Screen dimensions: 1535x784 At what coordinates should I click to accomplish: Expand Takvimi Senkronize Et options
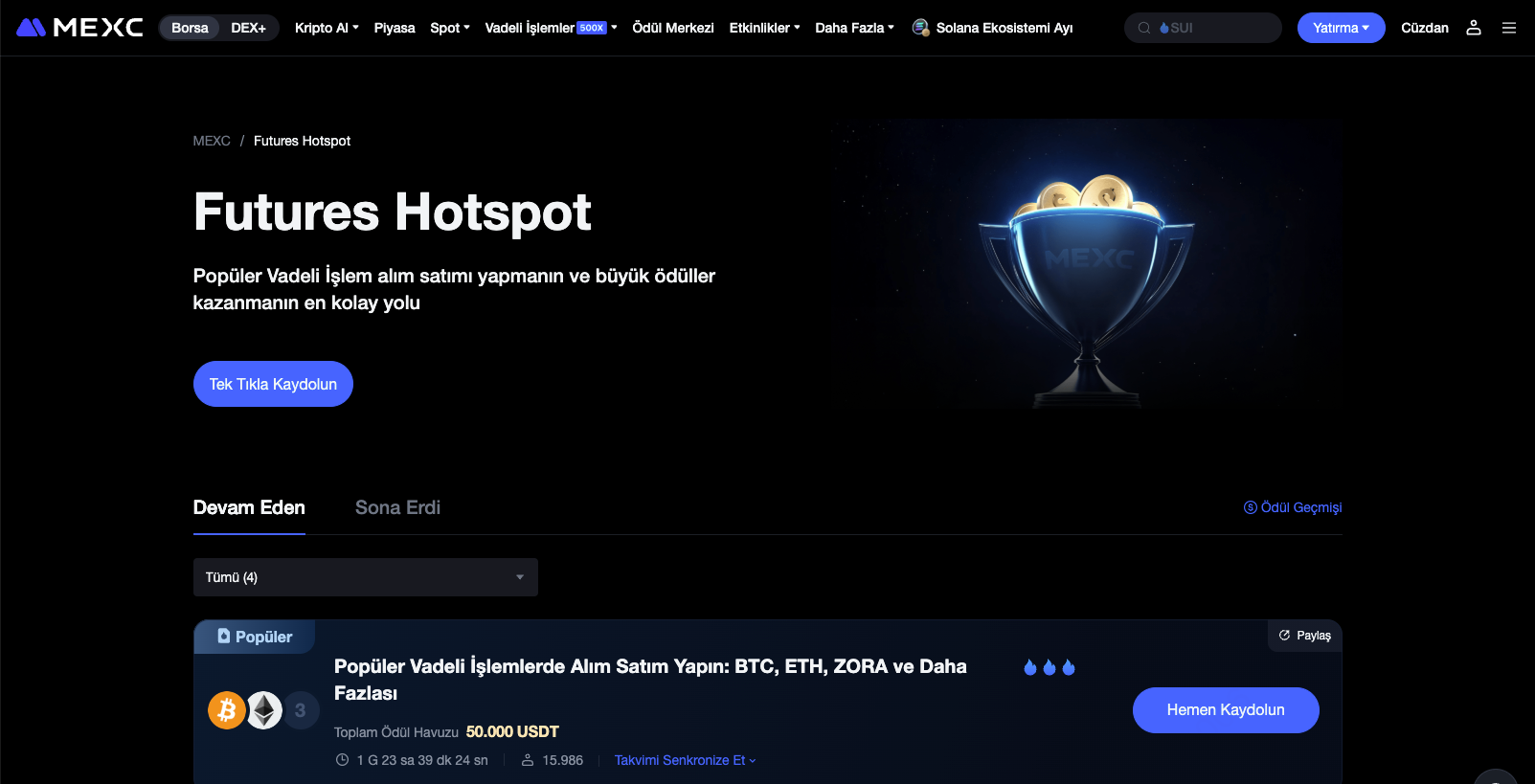coord(685,760)
